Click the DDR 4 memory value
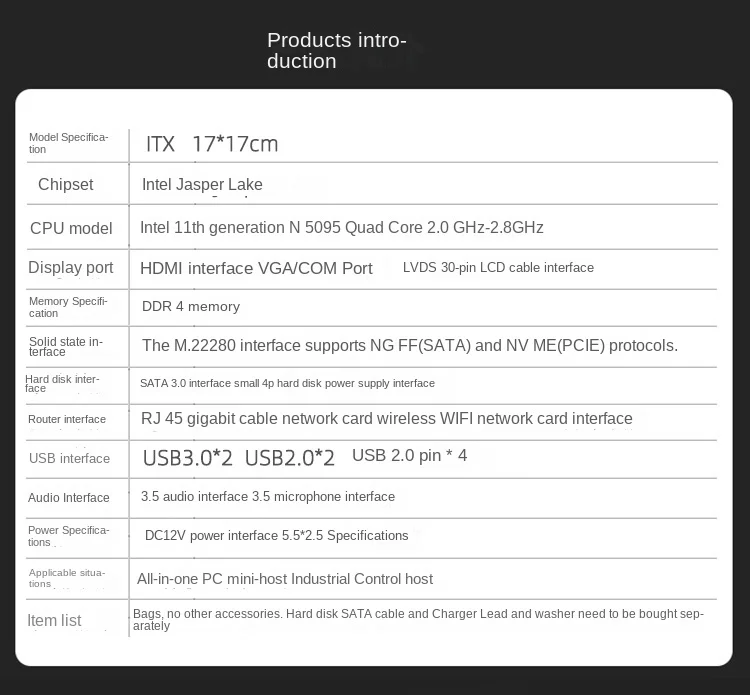Image resolution: width=750 pixels, height=695 pixels. (x=191, y=306)
